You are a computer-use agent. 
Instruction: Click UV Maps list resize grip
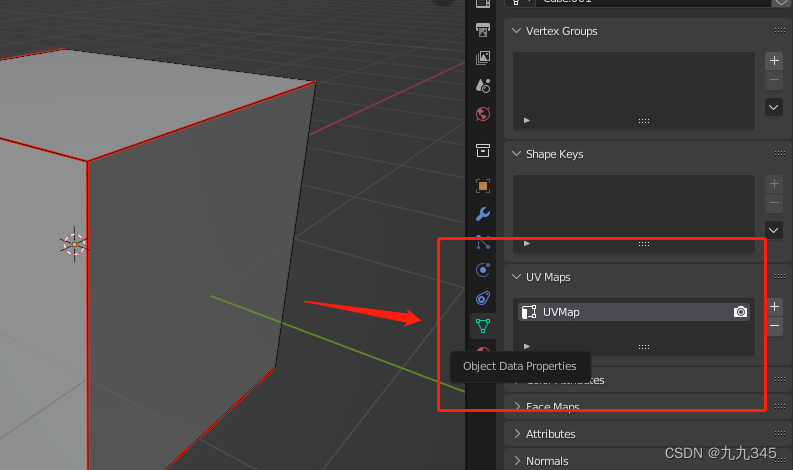click(x=644, y=347)
